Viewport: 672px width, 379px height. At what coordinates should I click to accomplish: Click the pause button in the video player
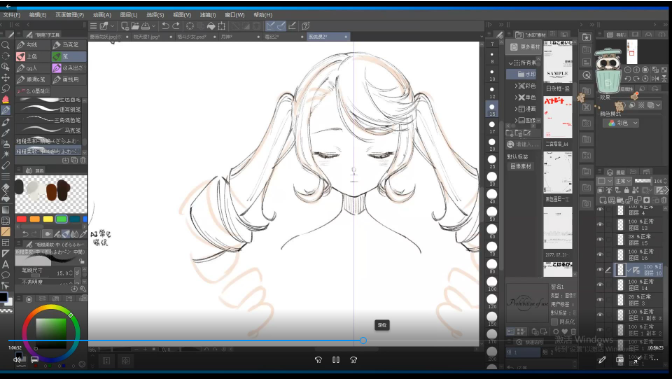pyautogui.click(x=336, y=360)
